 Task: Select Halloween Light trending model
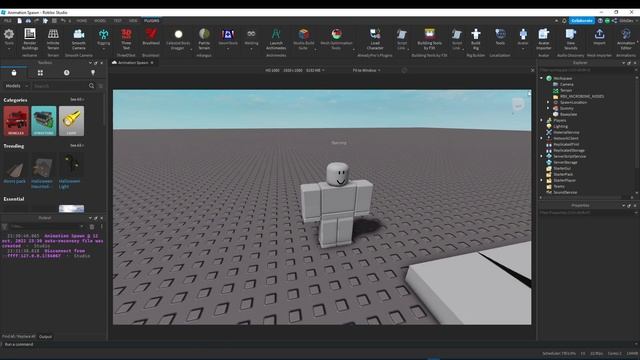(70, 171)
